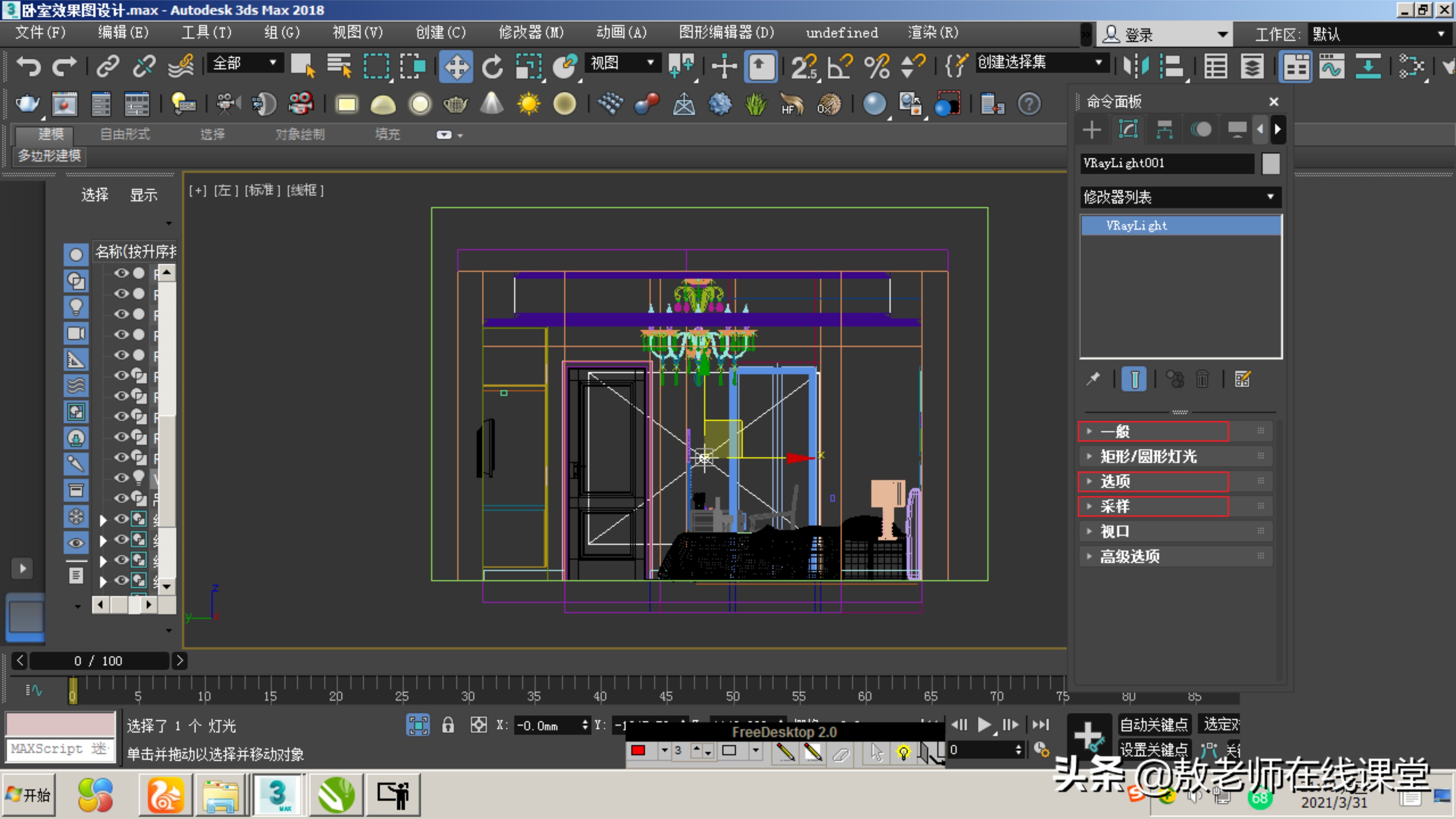1456x819 pixels.
Task: Click the VRayLight001 light color swatch
Action: click(1270, 163)
